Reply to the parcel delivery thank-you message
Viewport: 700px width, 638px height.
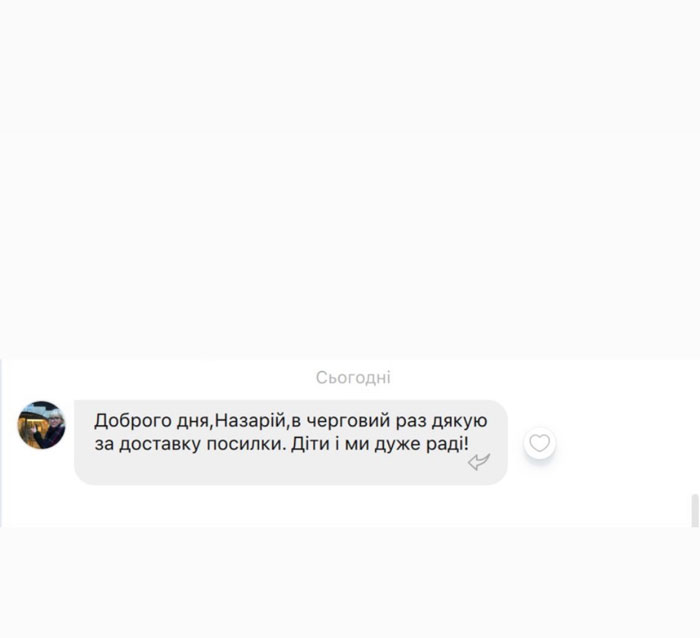(479, 462)
